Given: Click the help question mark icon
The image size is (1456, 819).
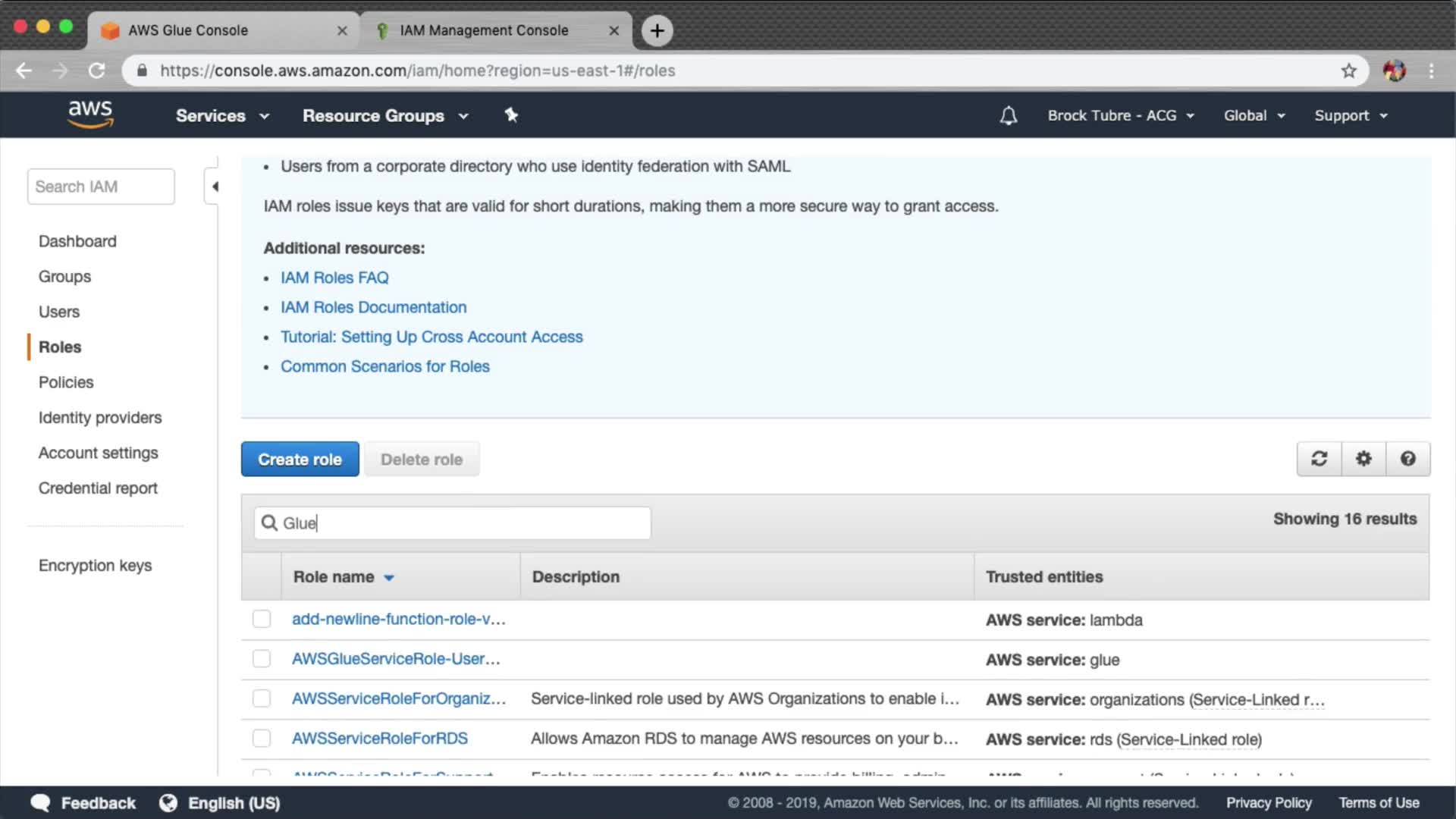Looking at the screenshot, I should coord(1407,459).
